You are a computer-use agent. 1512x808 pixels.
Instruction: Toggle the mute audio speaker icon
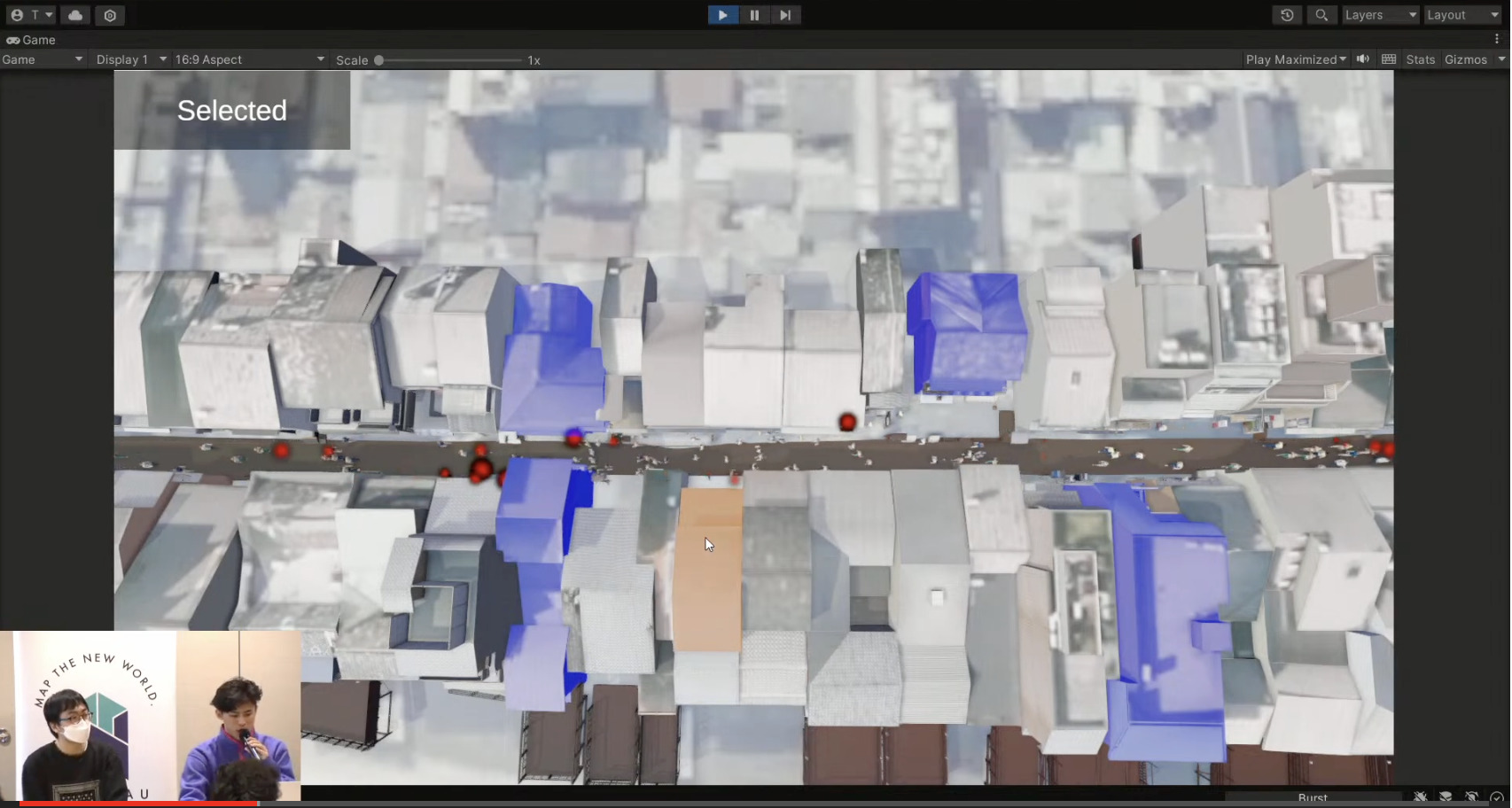tap(1363, 59)
